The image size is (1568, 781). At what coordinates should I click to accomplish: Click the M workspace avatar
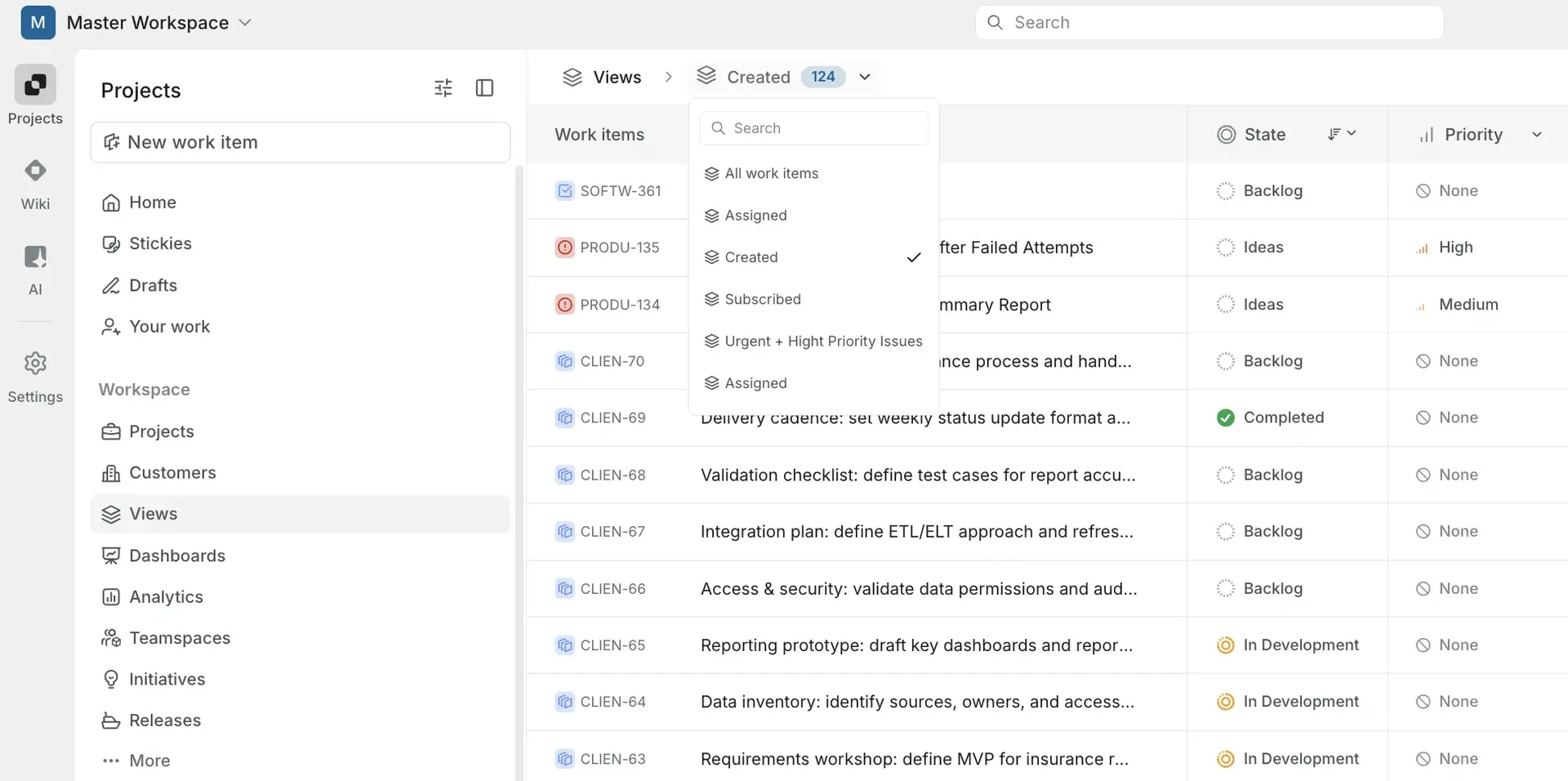click(38, 22)
